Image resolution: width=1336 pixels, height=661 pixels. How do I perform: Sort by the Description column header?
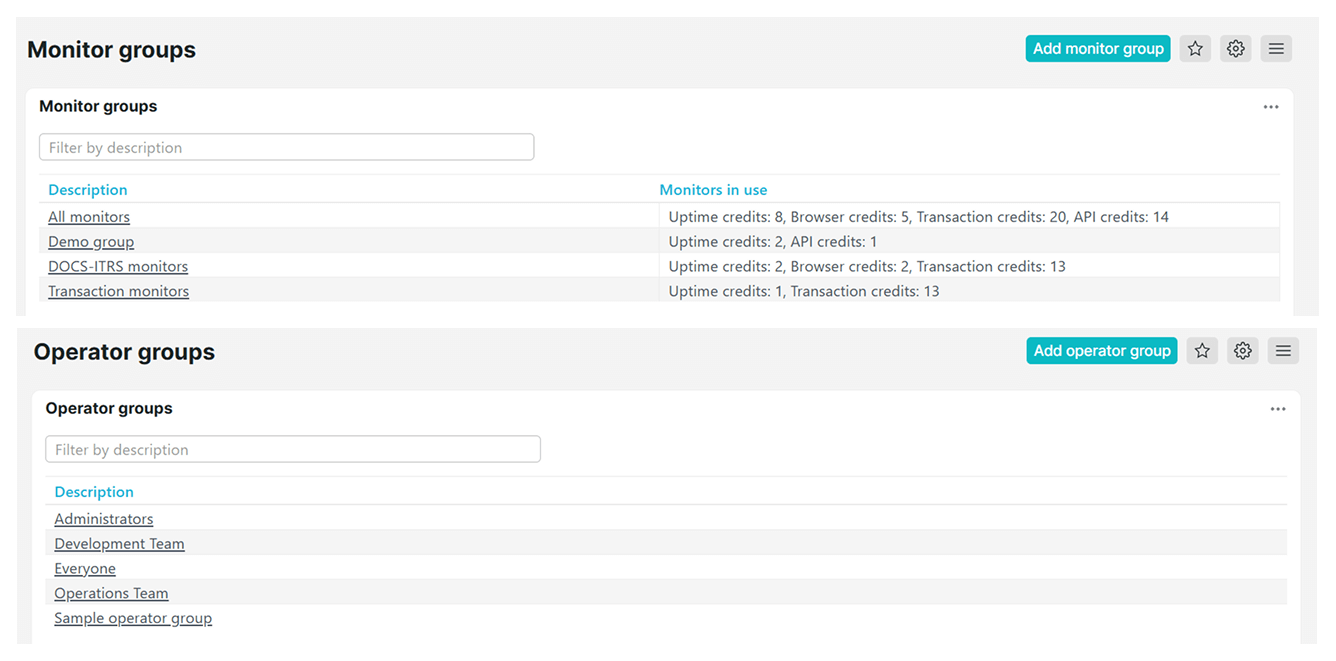(88, 189)
